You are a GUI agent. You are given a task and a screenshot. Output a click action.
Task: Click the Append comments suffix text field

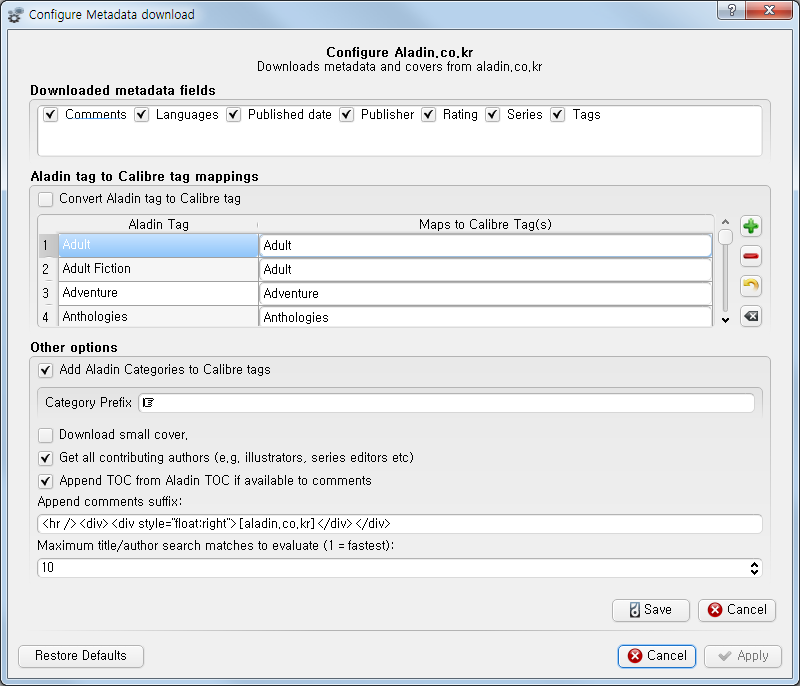coord(400,524)
